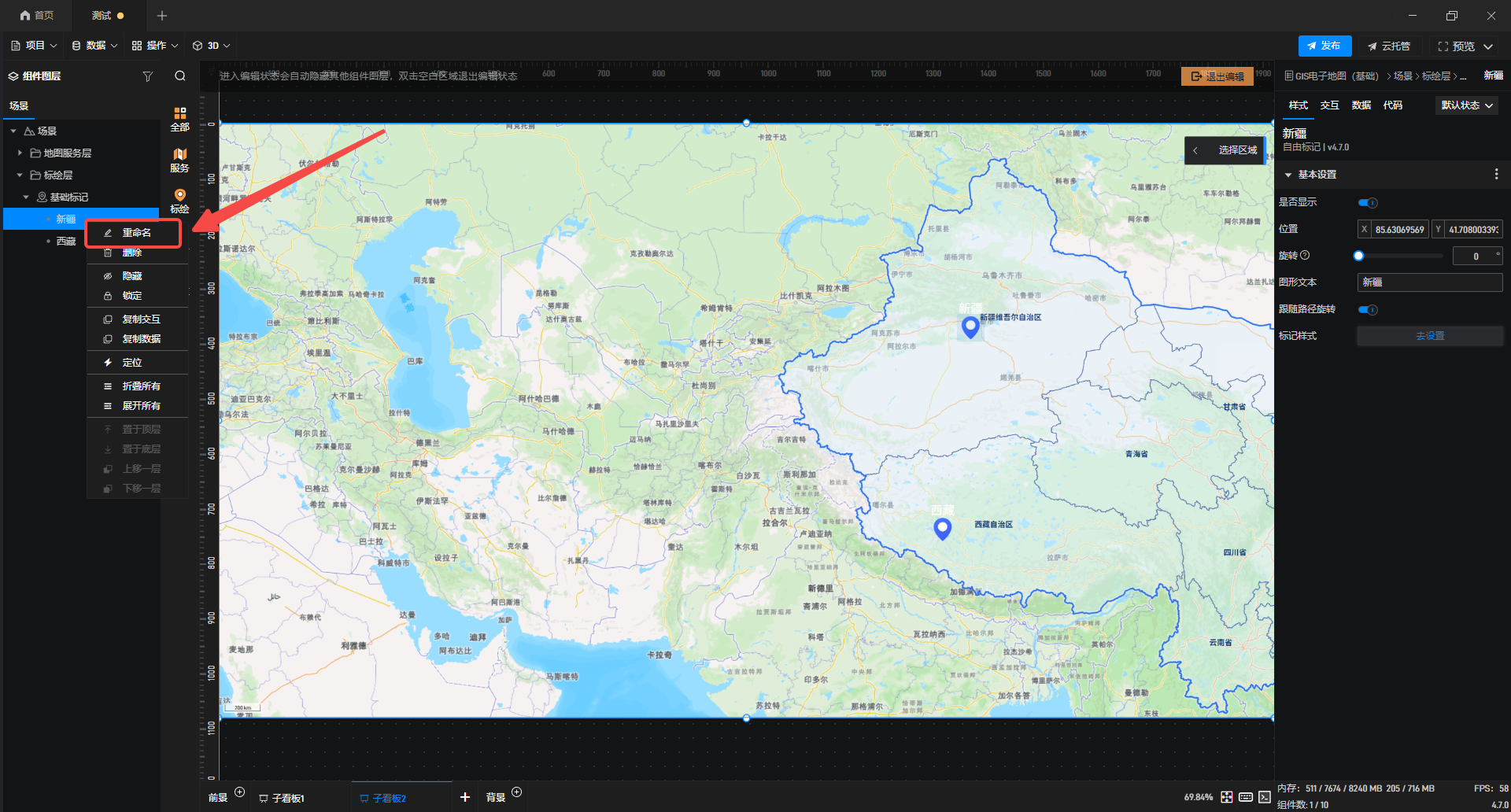Open the 标绘 plotting category icon
The width and height of the screenshot is (1511, 812).
click(x=180, y=201)
